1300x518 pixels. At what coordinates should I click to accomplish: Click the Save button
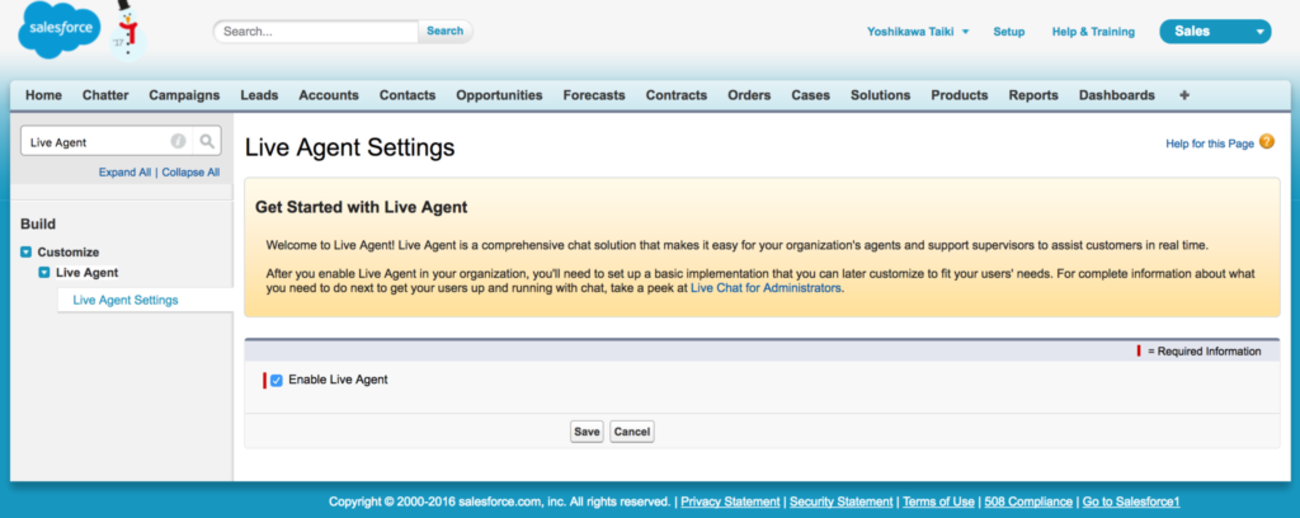tap(587, 432)
